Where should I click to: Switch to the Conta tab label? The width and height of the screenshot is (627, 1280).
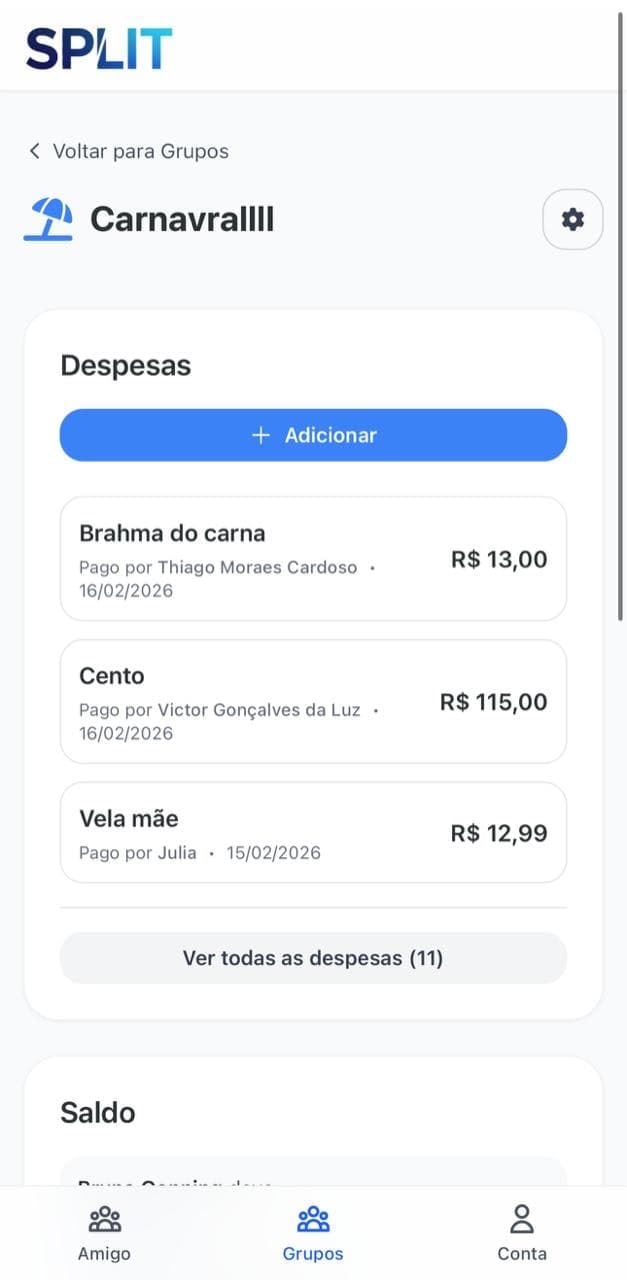click(522, 1253)
